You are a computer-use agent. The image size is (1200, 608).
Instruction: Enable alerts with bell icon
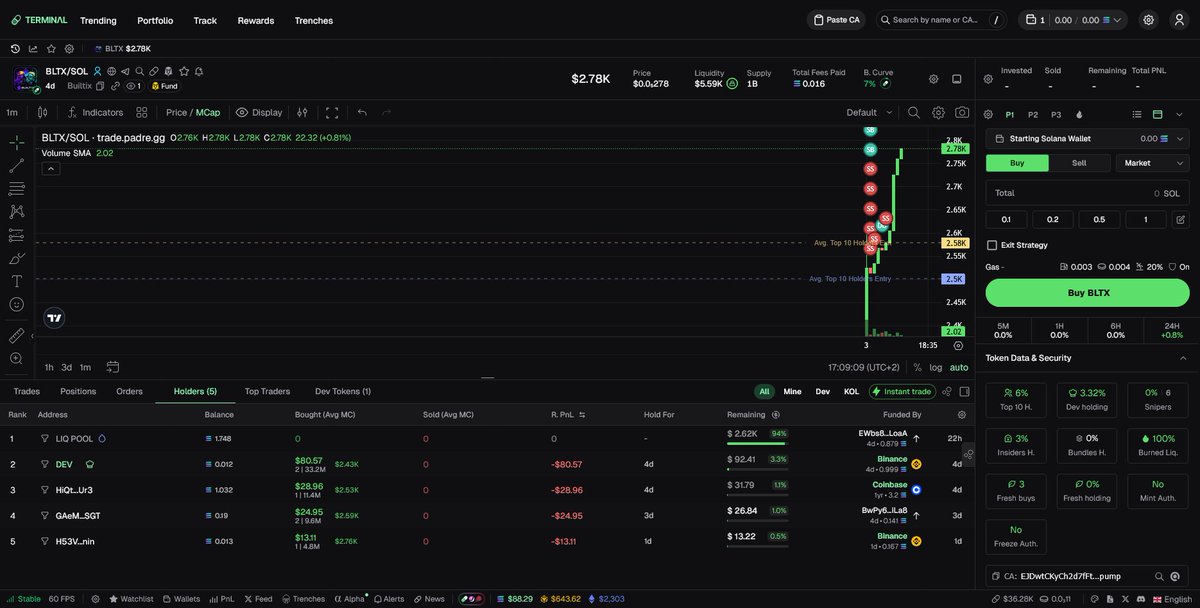199,72
